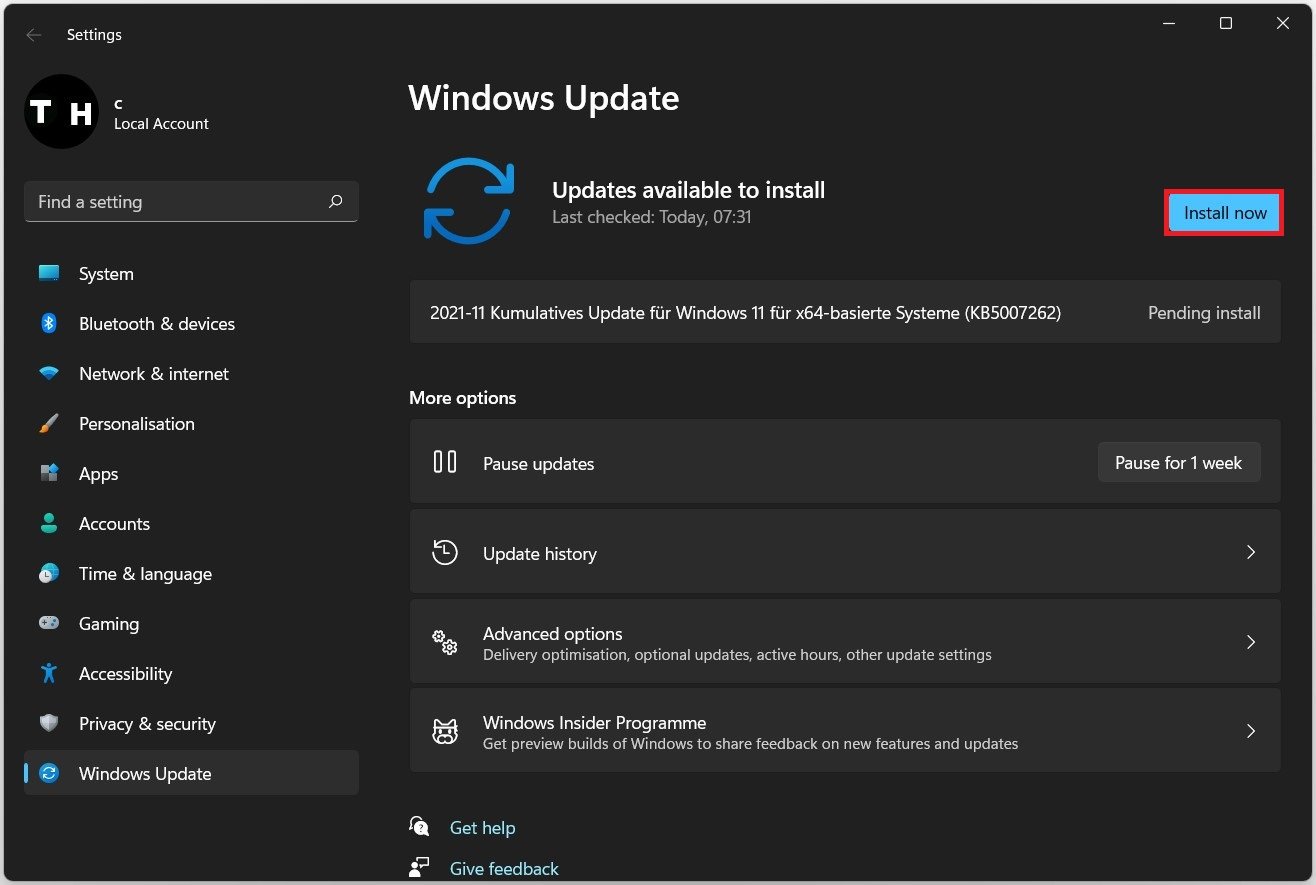1316x885 pixels.
Task: Click the Windows Insider Programme cat icon
Action: pyautogui.click(x=445, y=731)
